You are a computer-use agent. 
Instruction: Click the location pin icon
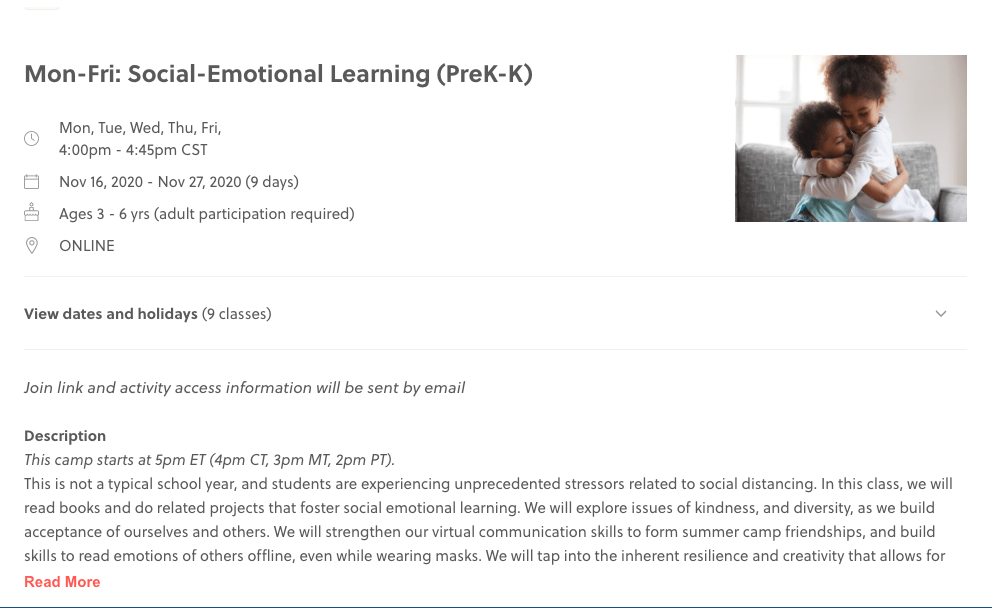[32, 245]
